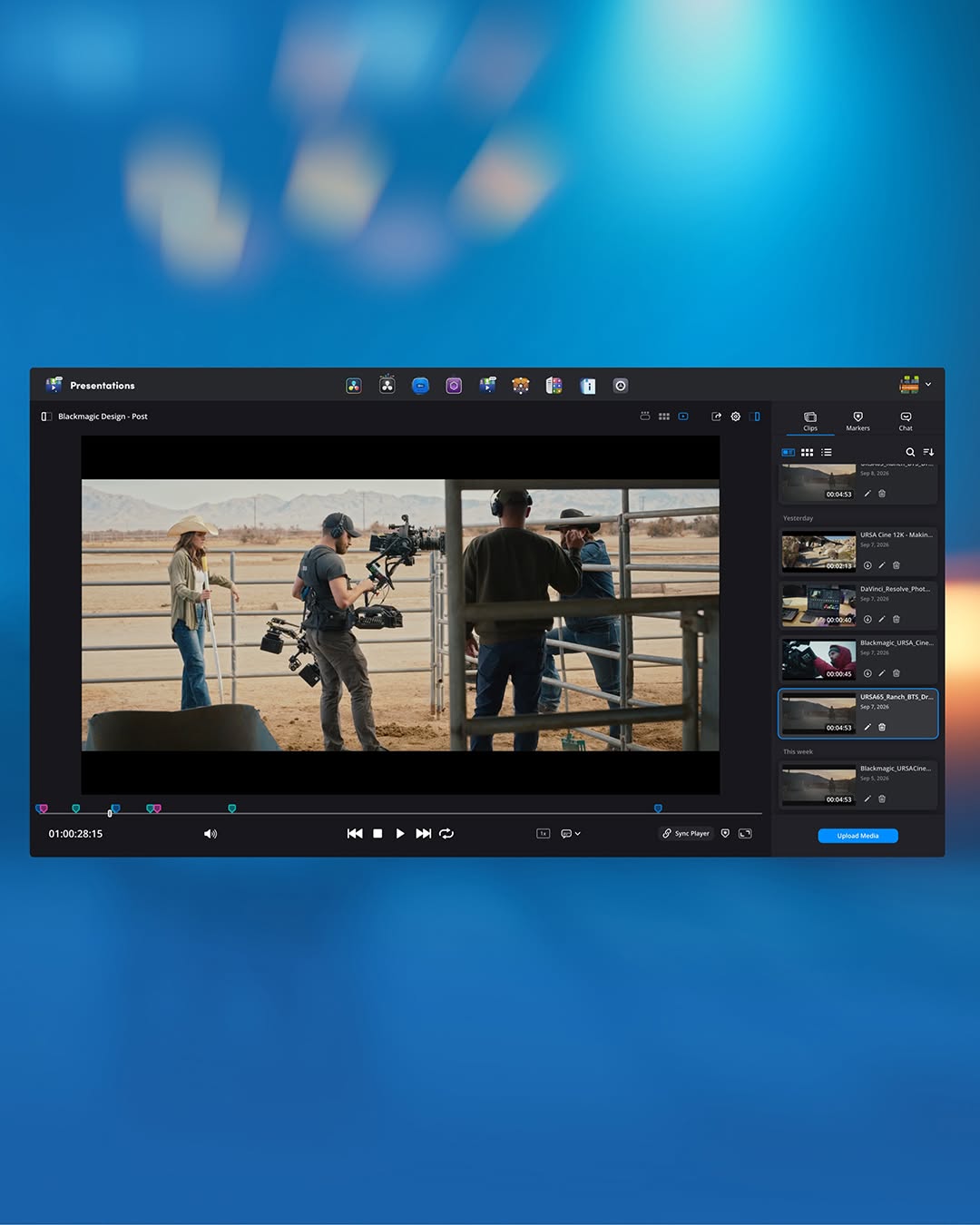Edit the Sep 8 clip with pencil
The image size is (980, 1225).
(867, 494)
